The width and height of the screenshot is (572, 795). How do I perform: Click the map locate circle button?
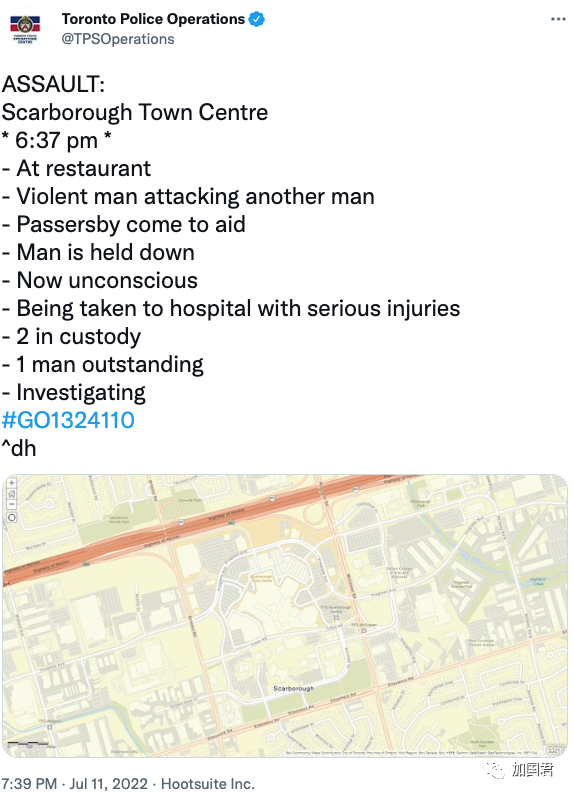(x=12, y=517)
